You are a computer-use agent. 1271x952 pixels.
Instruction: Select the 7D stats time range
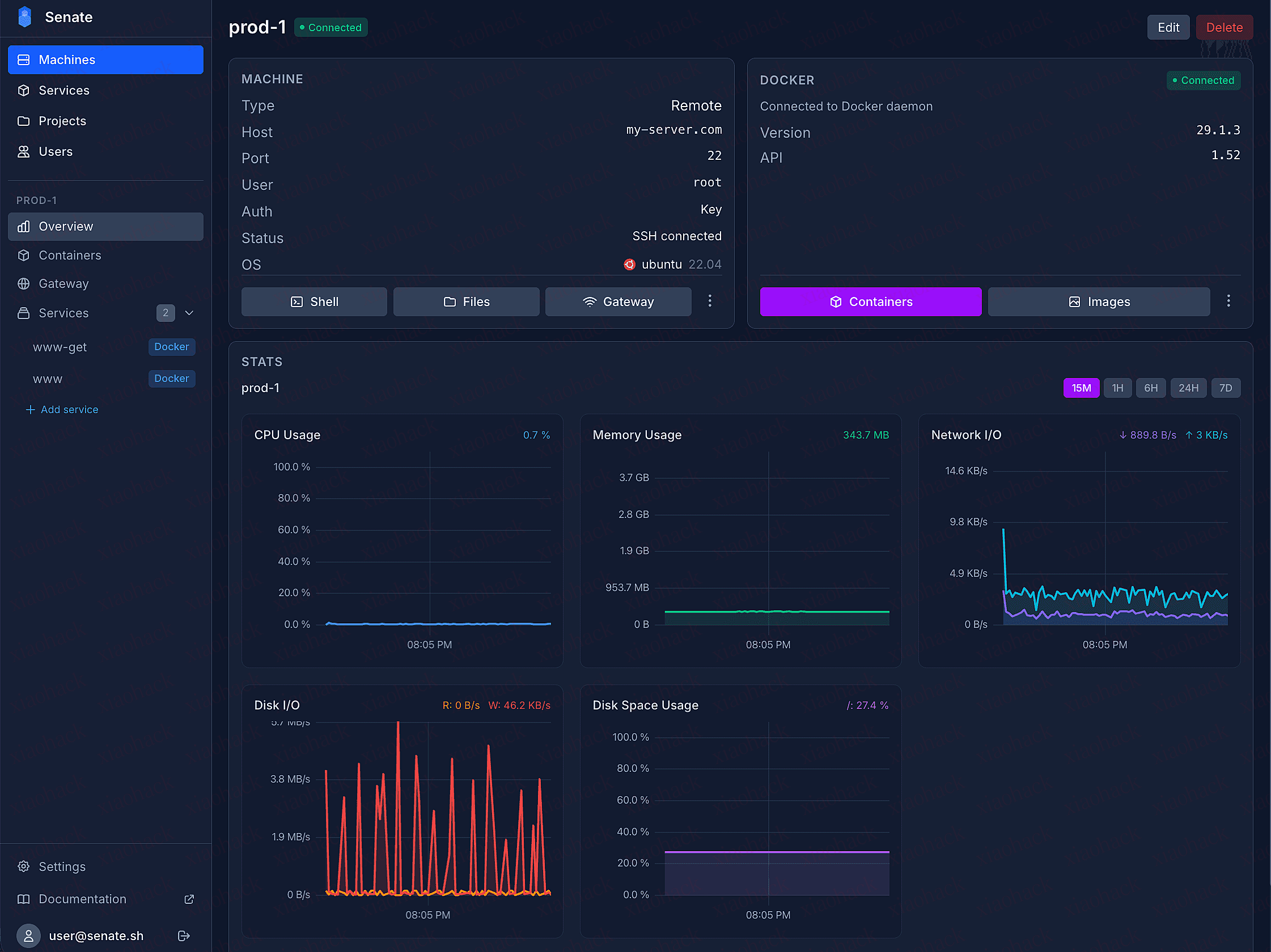1226,388
